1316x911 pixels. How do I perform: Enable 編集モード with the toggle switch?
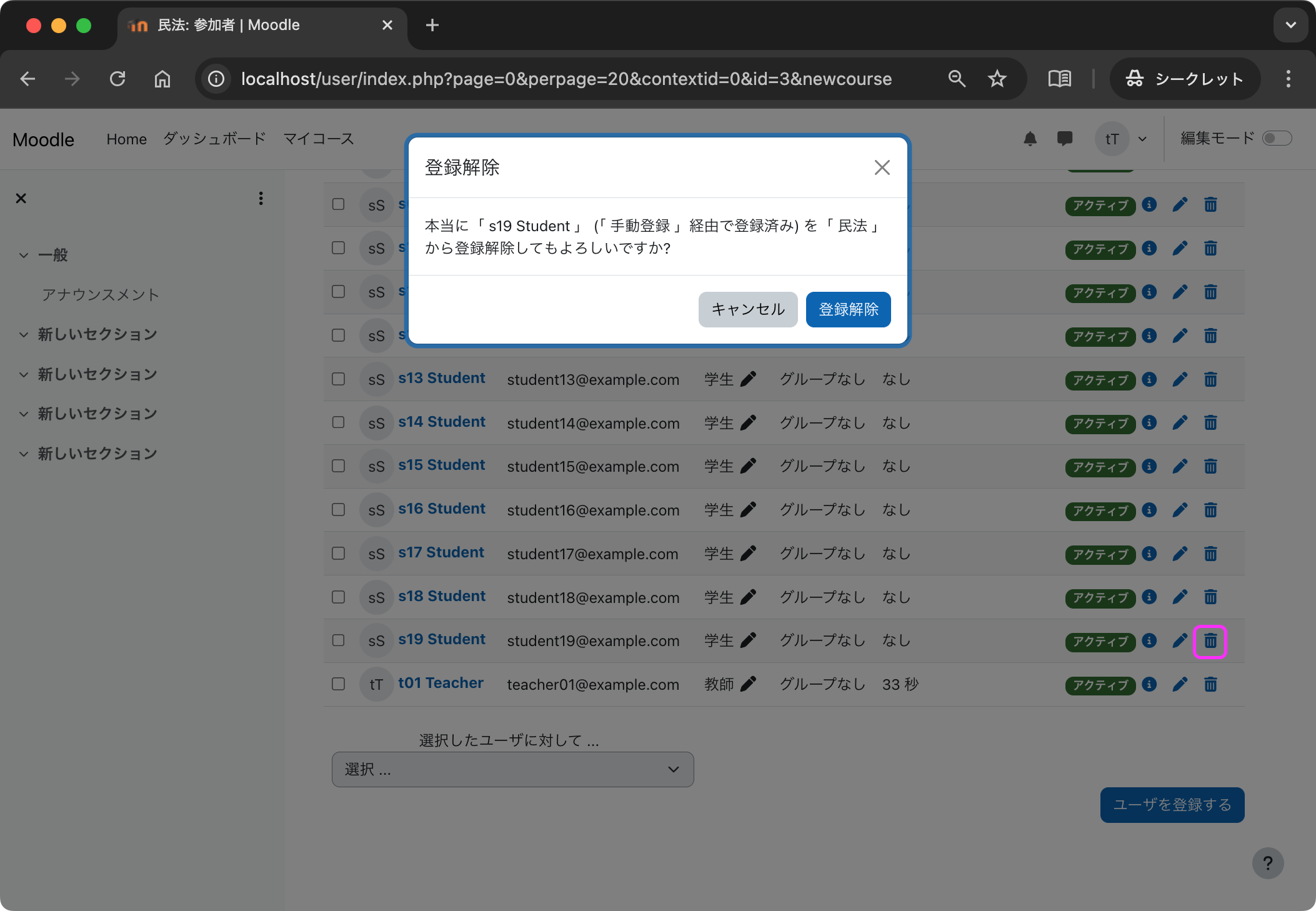[1277, 138]
